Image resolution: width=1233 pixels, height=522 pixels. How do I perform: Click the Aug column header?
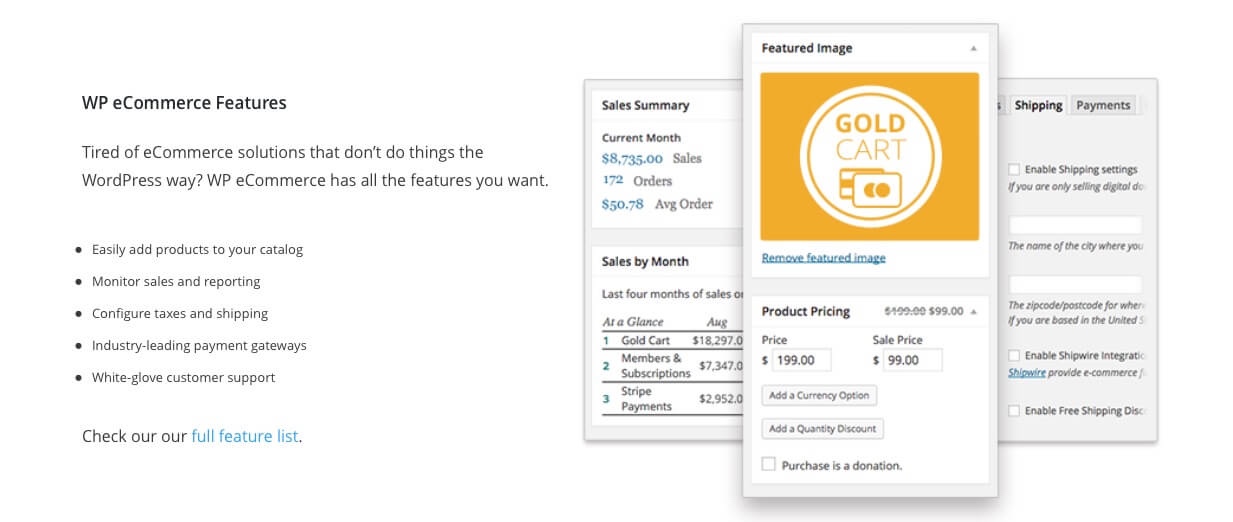[x=716, y=323]
